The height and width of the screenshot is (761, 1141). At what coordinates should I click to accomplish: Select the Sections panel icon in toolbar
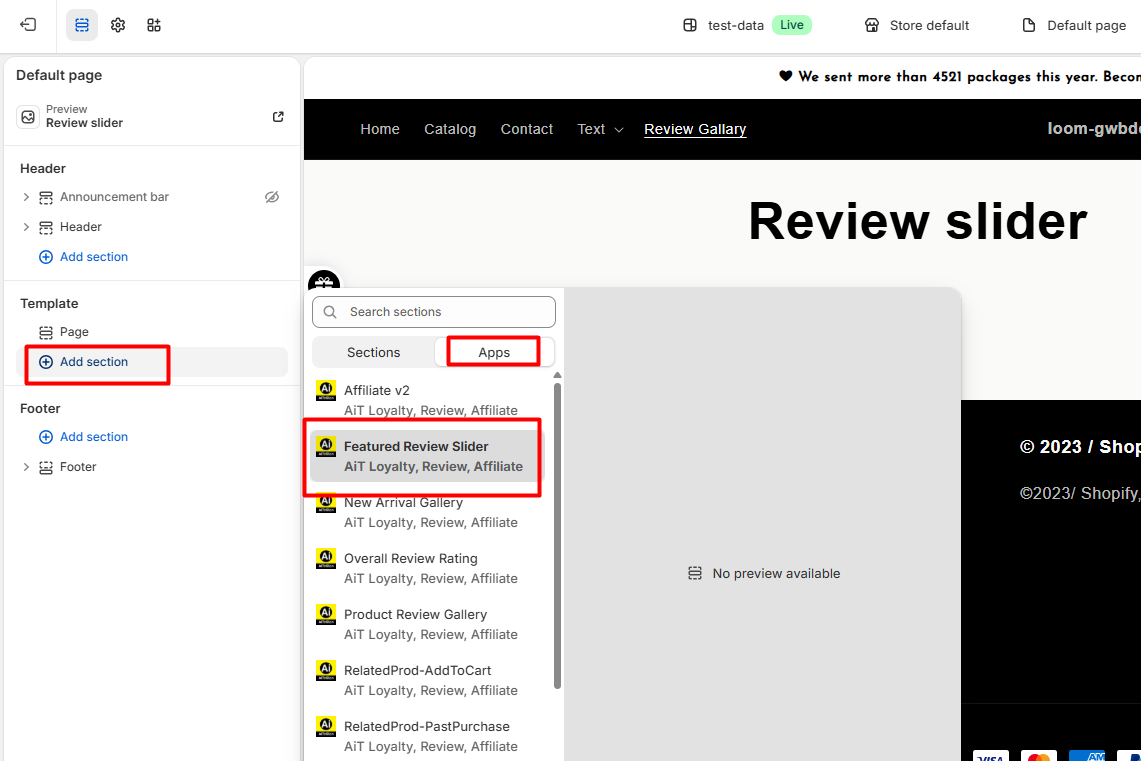(82, 25)
